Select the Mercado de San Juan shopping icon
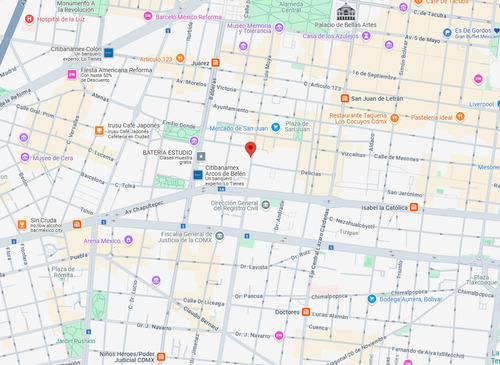Image resolution: width=500 pixels, height=365 pixels. [x=275, y=127]
